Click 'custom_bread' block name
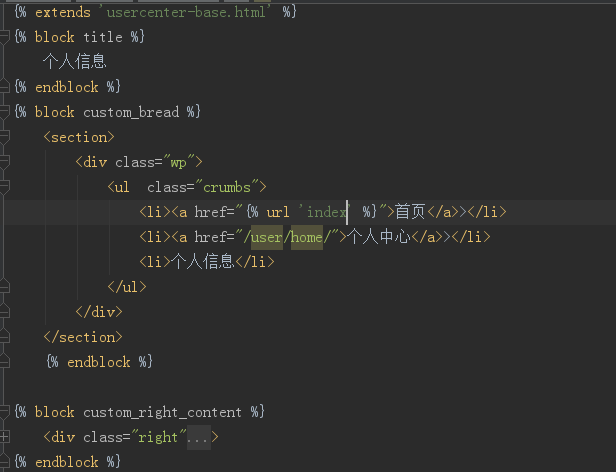This screenshot has width=616, height=472. [131, 112]
